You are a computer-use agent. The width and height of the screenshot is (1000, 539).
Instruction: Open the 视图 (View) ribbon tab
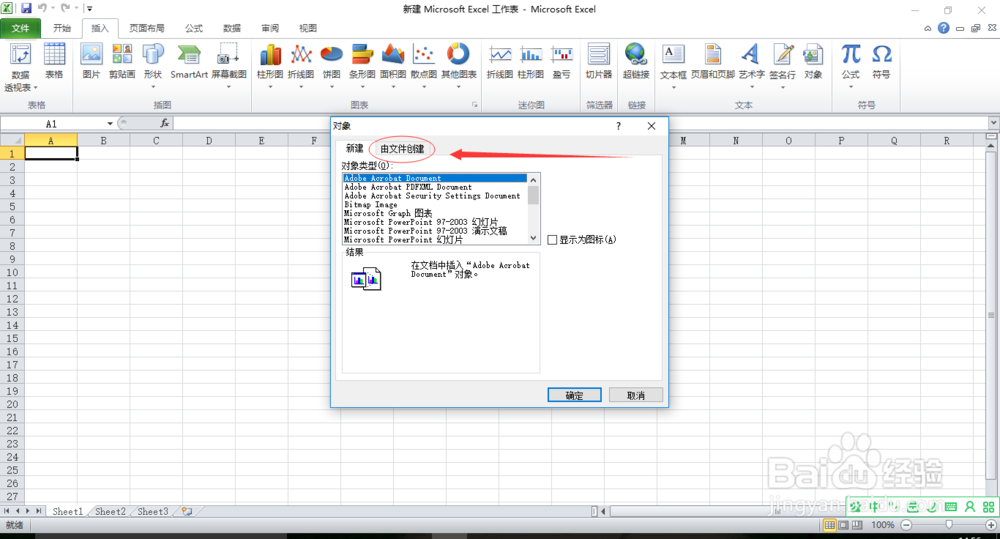[x=308, y=28]
